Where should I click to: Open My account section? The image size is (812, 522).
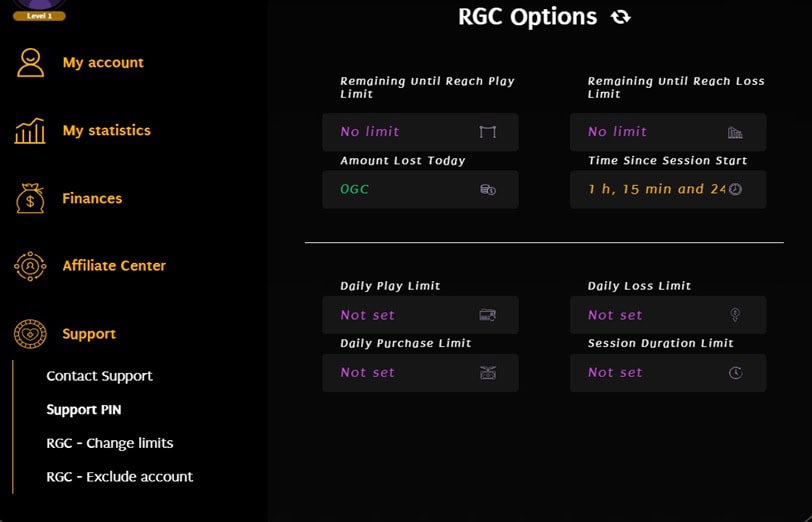click(103, 62)
